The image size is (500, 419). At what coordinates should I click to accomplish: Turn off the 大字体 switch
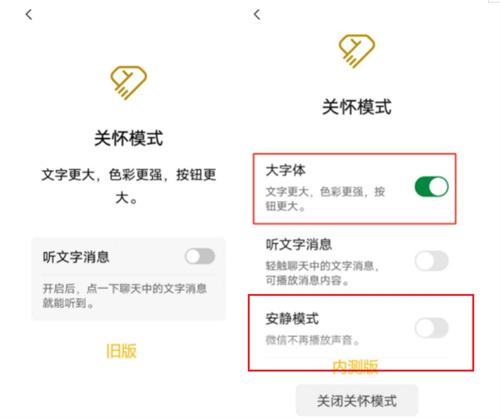click(431, 187)
